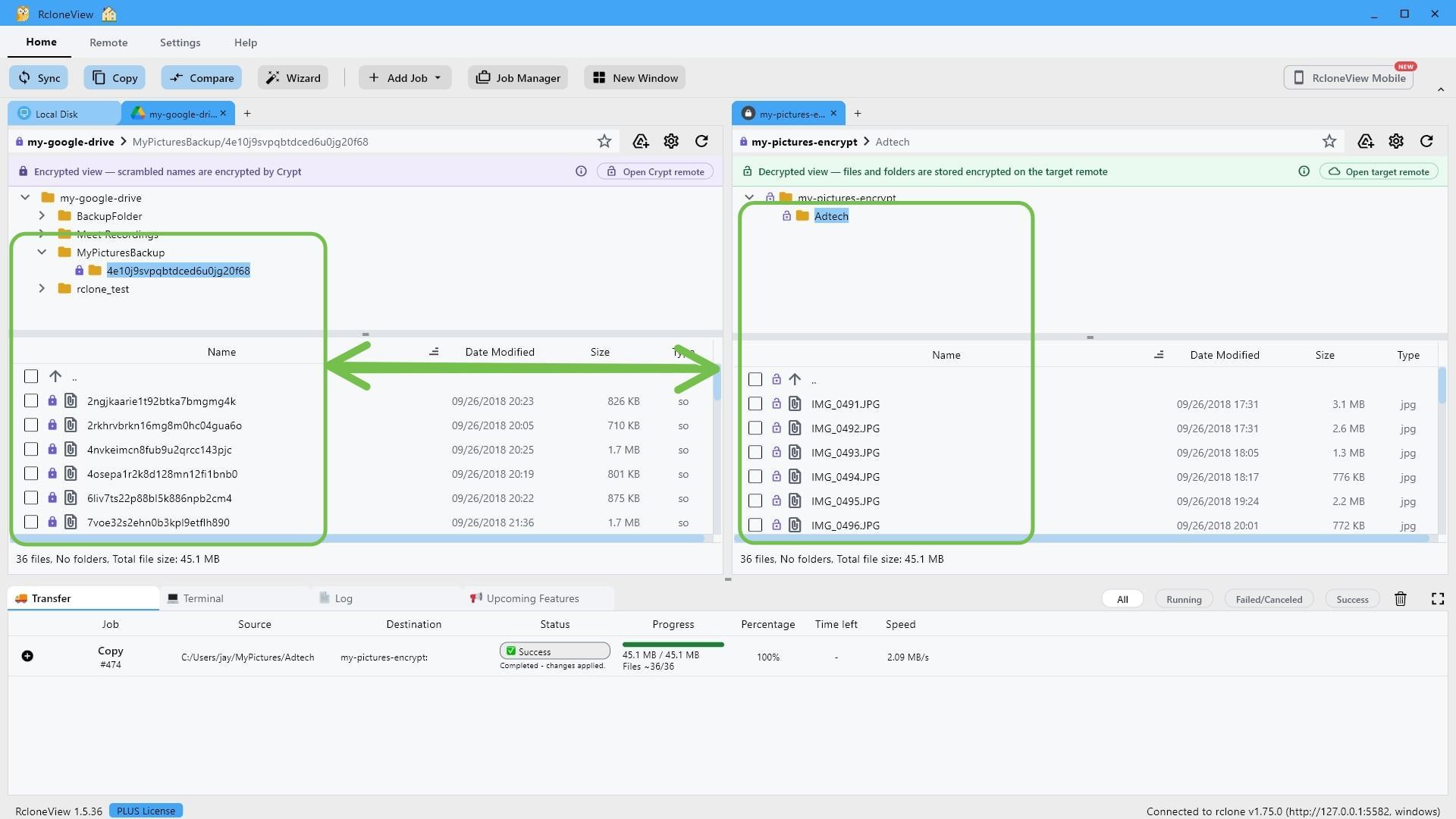This screenshot has height=819, width=1456.
Task: Expand the rclone_test tree node
Action: tap(42, 288)
